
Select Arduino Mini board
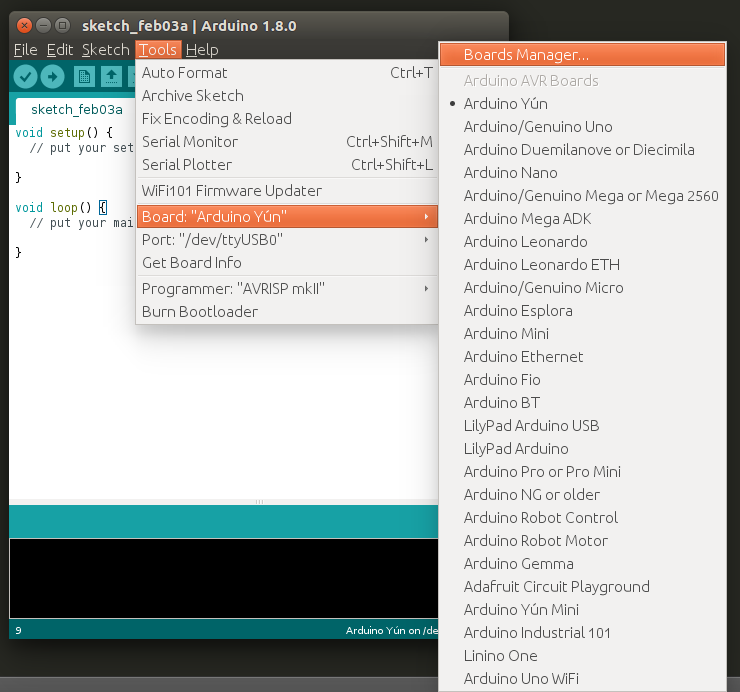tap(582, 334)
